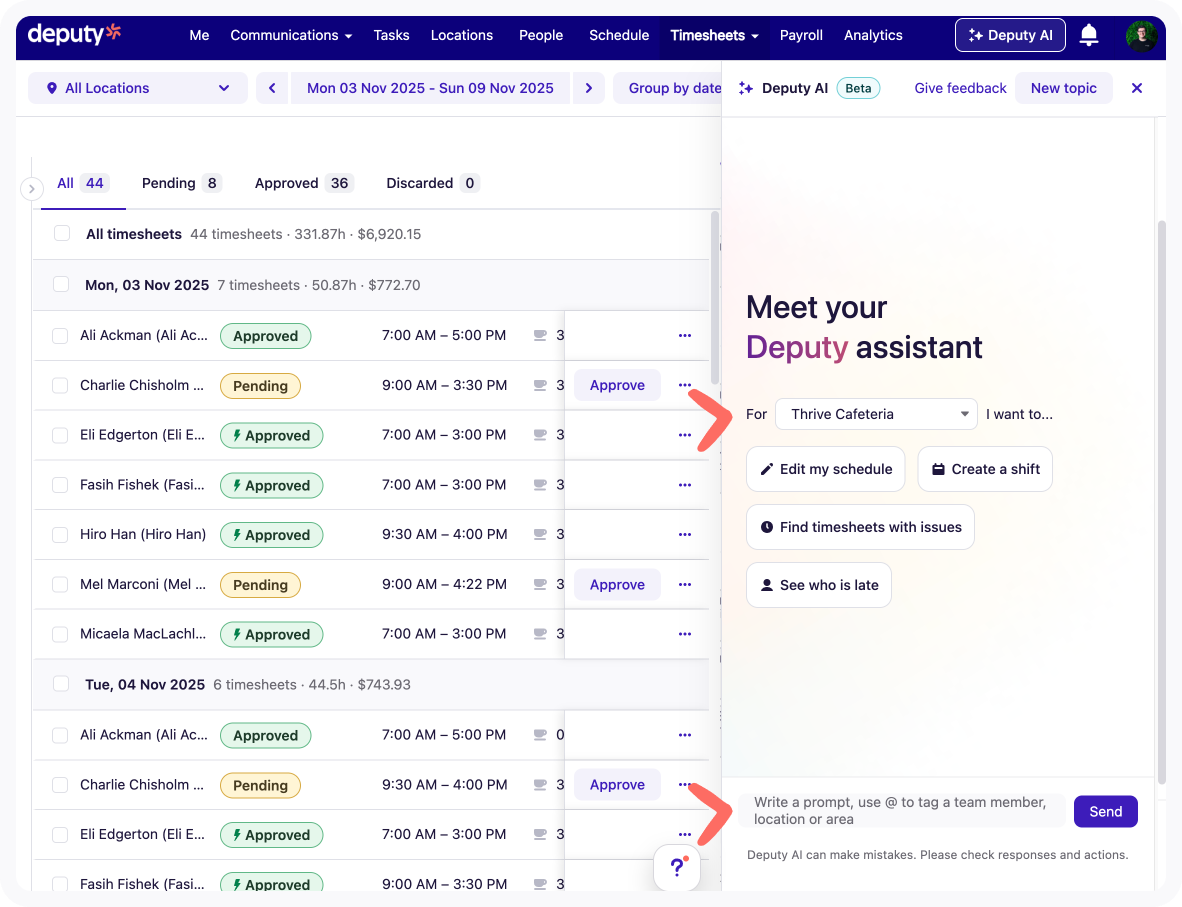This screenshot has width=1182, height=907.
Task: Tick the Mon, 03 Nov 2025 group checkbox
Action: pyautogui.click(x=61, y=285)
